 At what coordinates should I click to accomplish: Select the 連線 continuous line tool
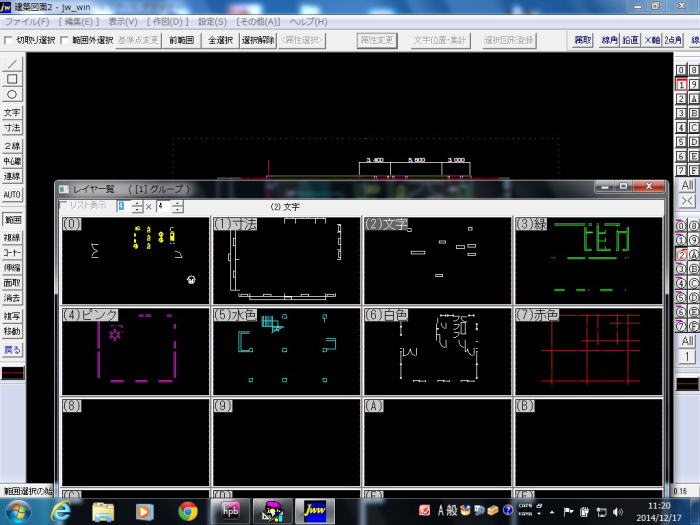pos(12,176)
